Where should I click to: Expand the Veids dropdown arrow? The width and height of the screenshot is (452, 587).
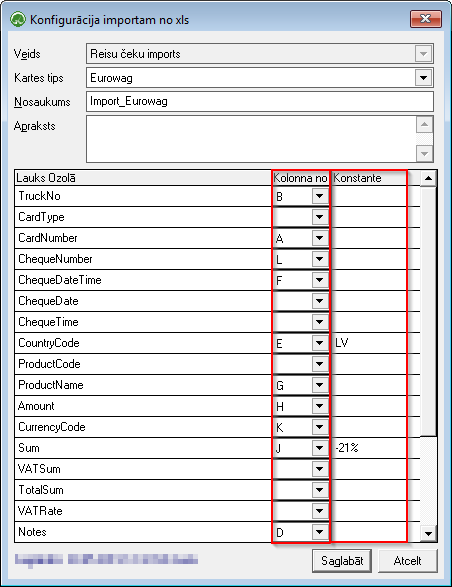coord(424,54)
